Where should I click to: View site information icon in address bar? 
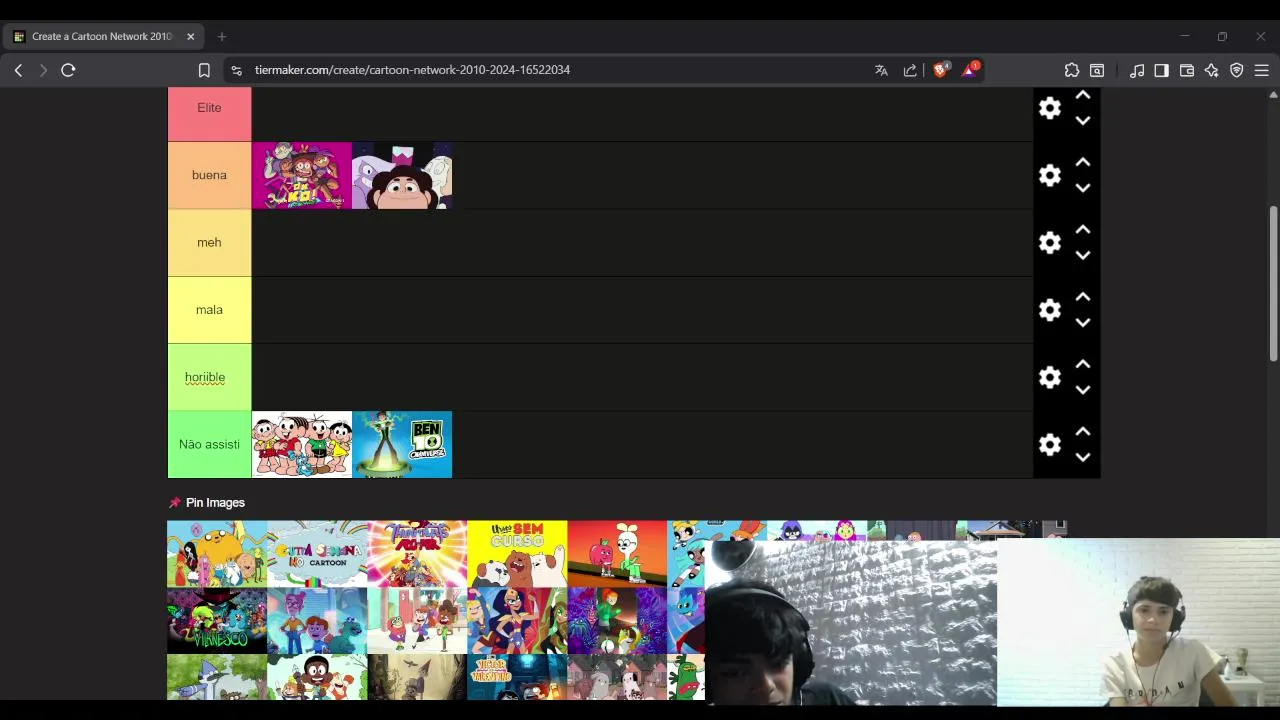tap(236, 70)
